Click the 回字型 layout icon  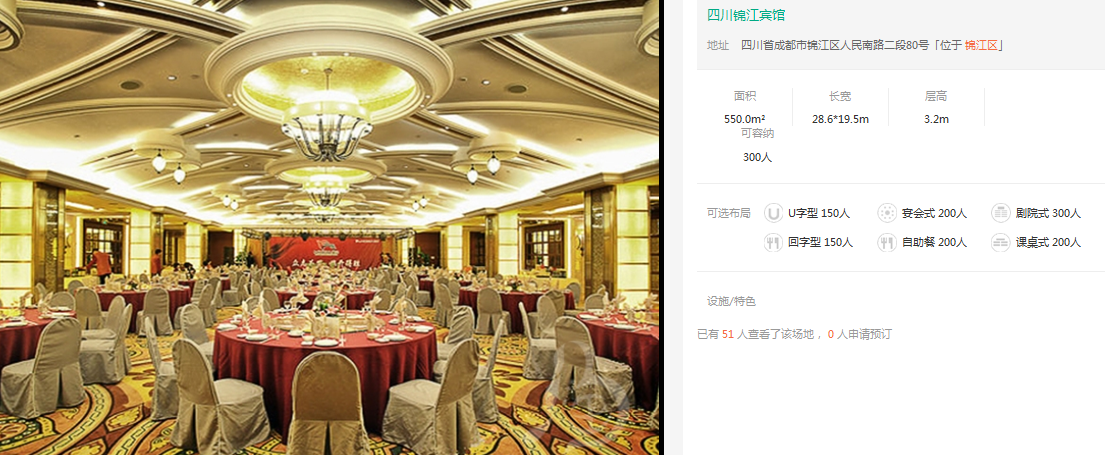[773, 242]
